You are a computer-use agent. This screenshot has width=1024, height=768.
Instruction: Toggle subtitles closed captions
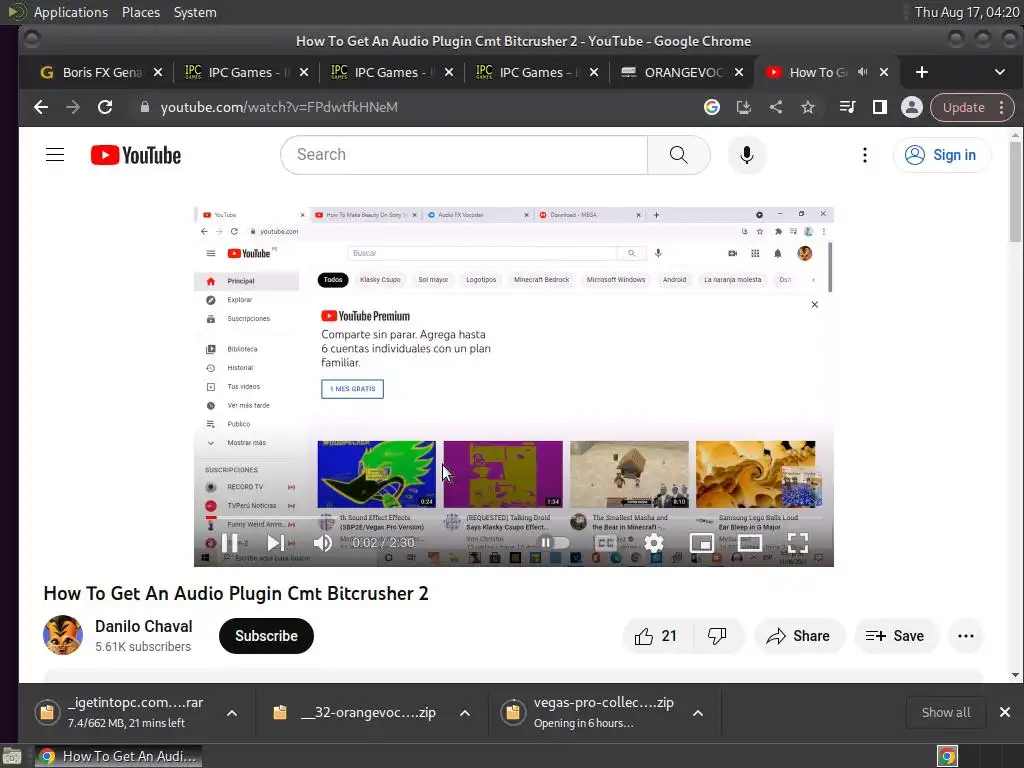pos(605,543)
